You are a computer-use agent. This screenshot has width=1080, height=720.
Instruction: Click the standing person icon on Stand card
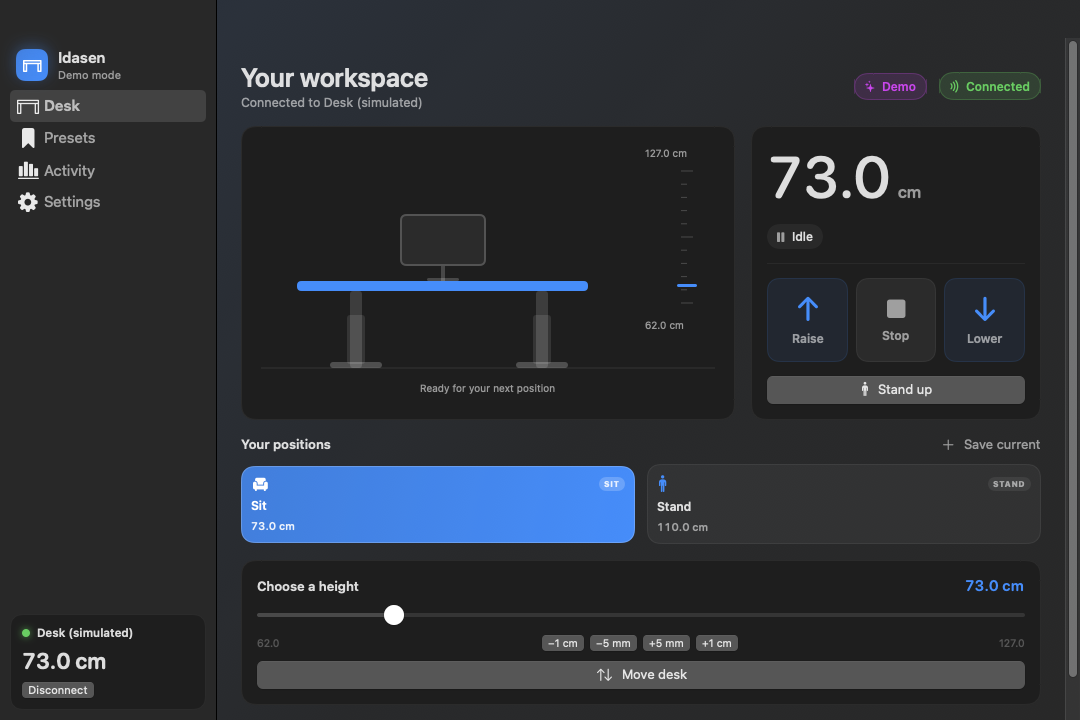663,484
